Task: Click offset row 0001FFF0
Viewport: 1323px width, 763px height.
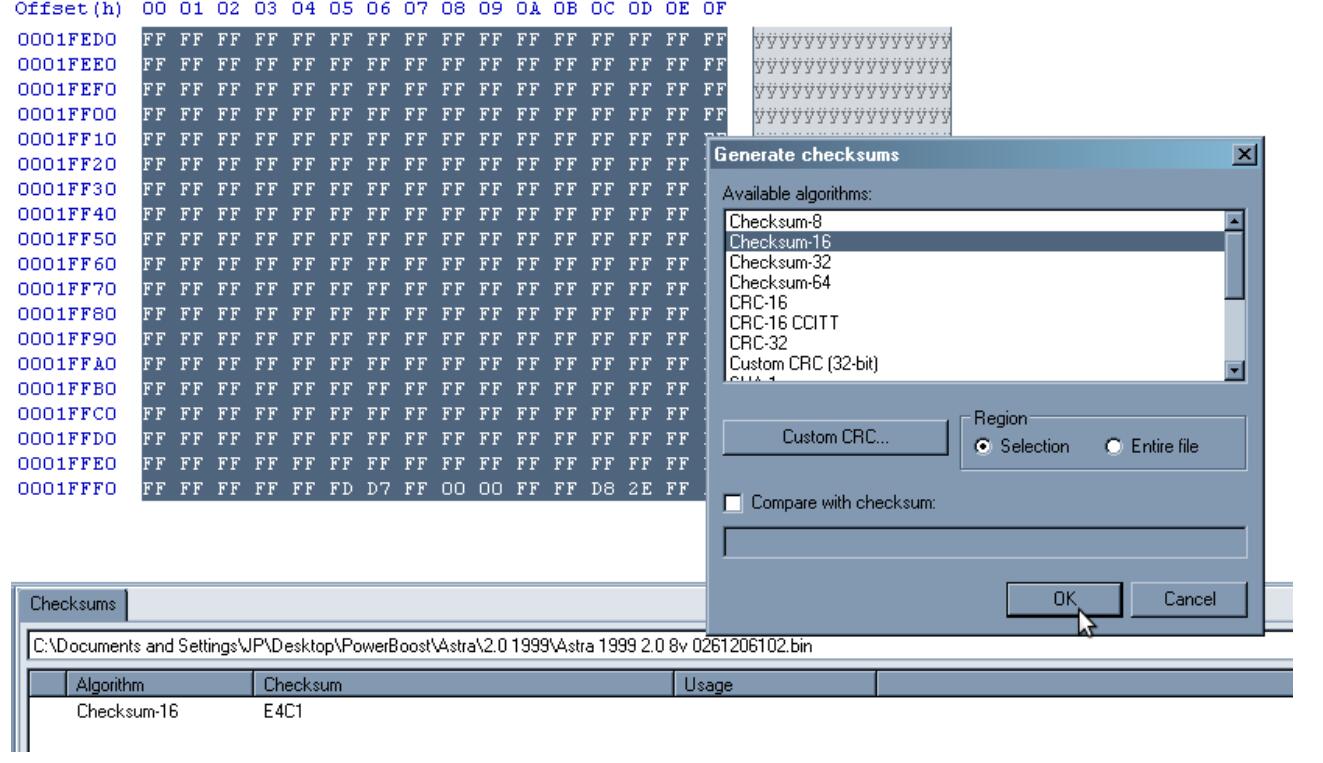Action: coord(66,488)
